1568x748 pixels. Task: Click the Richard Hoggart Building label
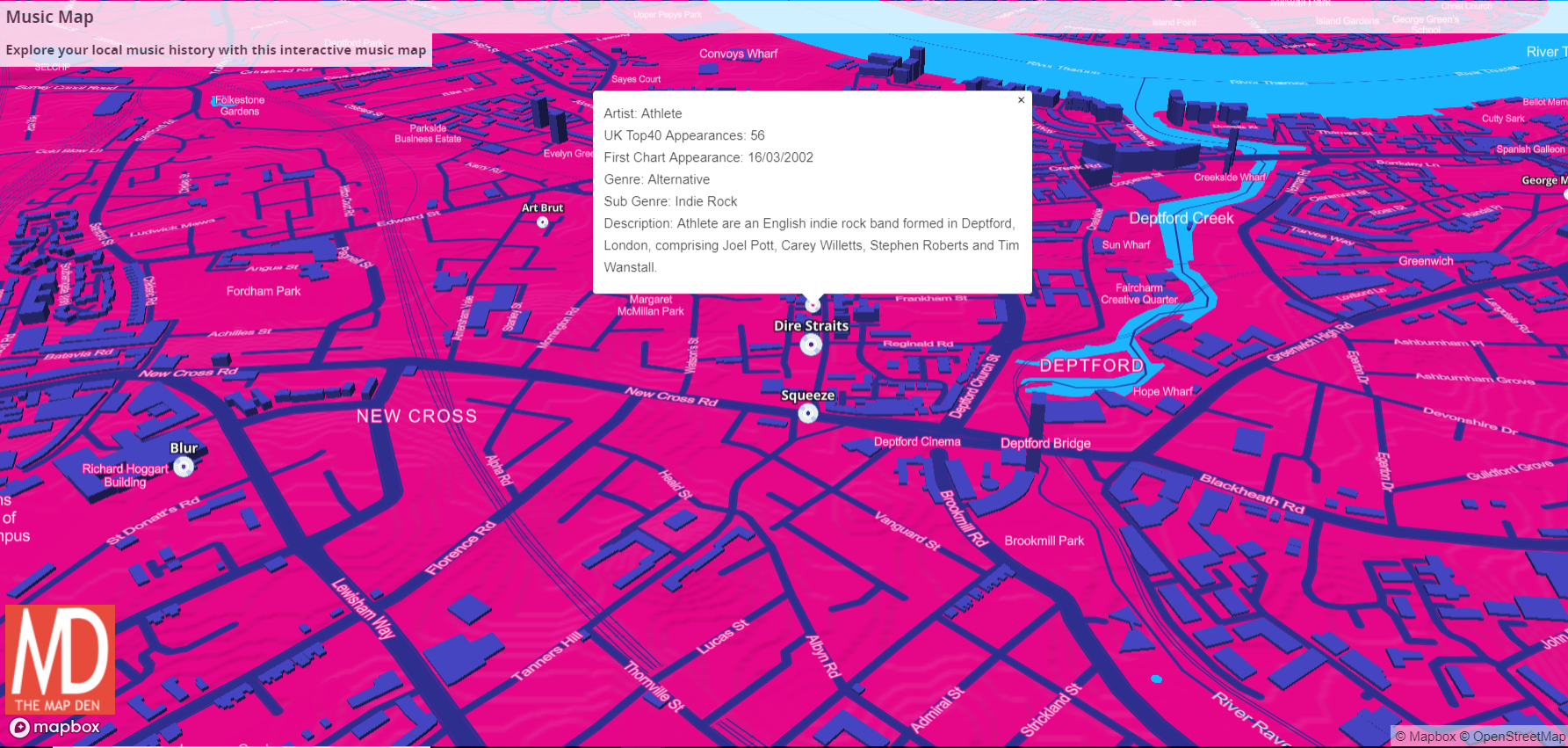125,476
